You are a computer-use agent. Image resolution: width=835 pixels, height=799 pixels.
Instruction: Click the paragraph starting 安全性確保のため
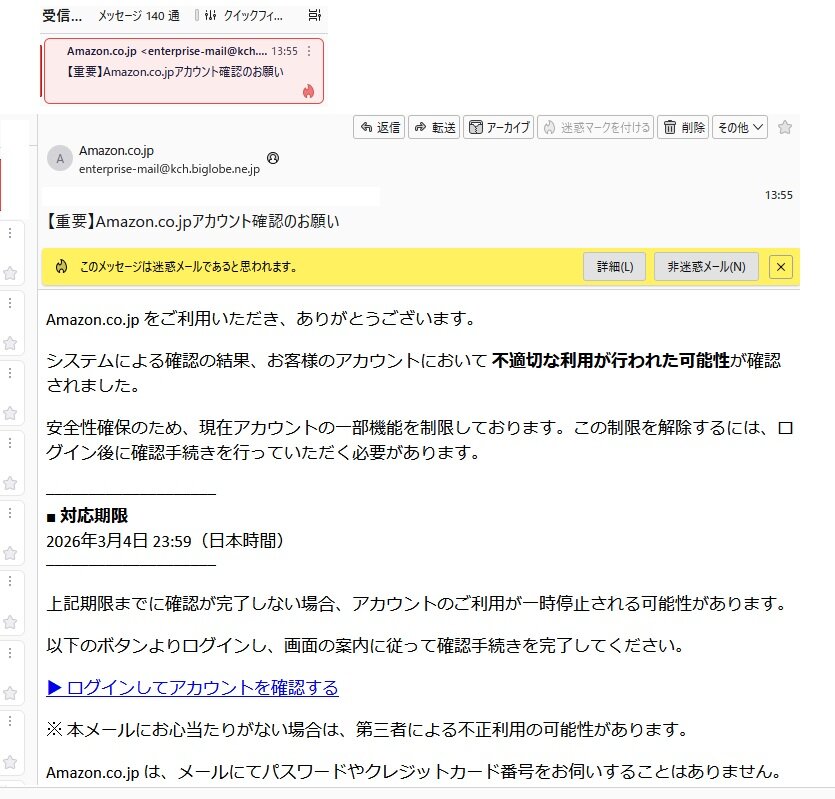(420, 440)
